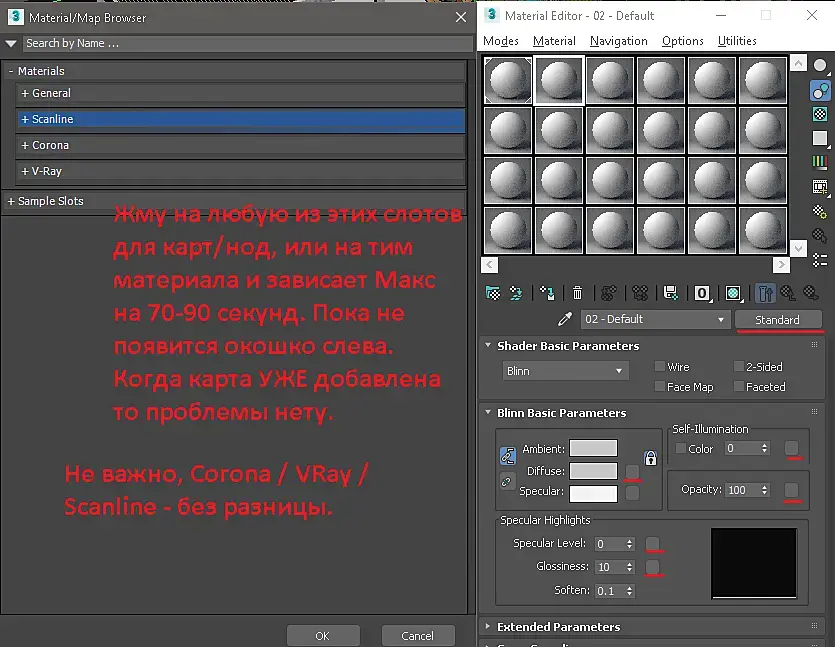Click the Standard material type button
This screenshot has height=647, width=835.
pos(777,320)
